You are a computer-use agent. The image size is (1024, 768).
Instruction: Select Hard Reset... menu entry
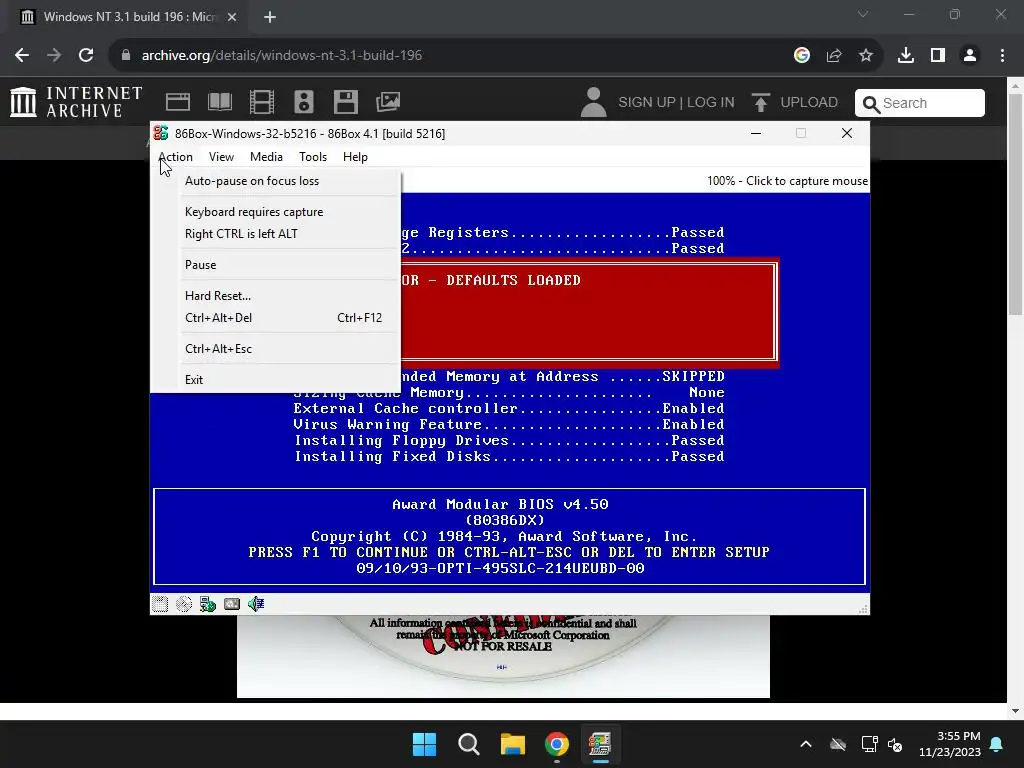[x=289, y=296]
